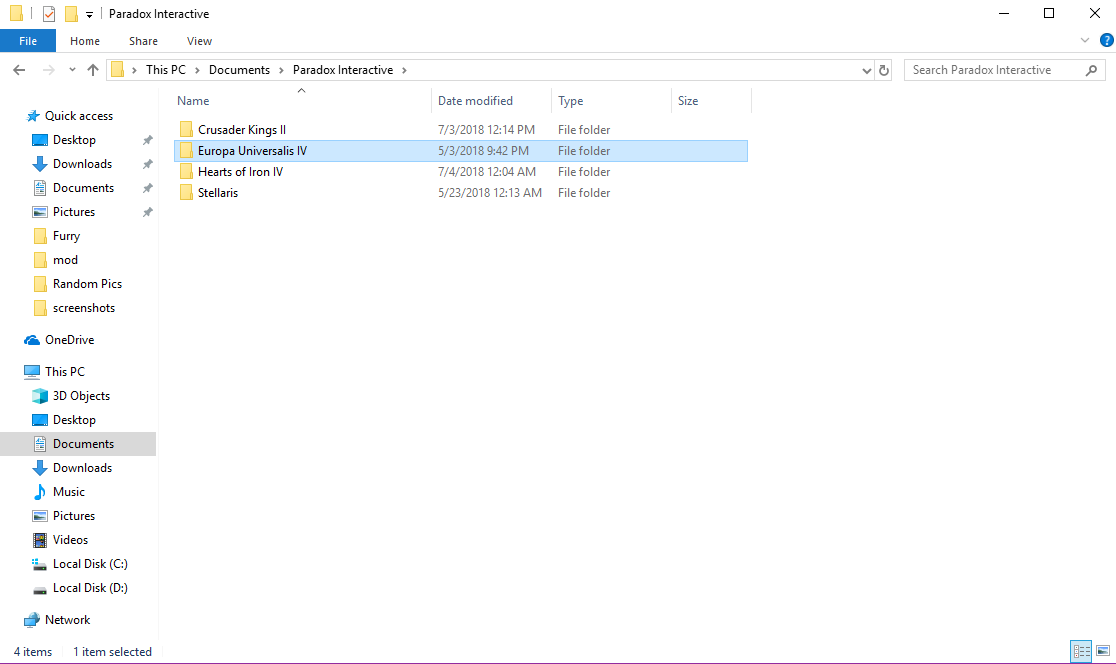This screenshot has width=1116, height=664.
Task: Click the date 7/3/2018 12:14 PM
Action: (x=486, y=130)
